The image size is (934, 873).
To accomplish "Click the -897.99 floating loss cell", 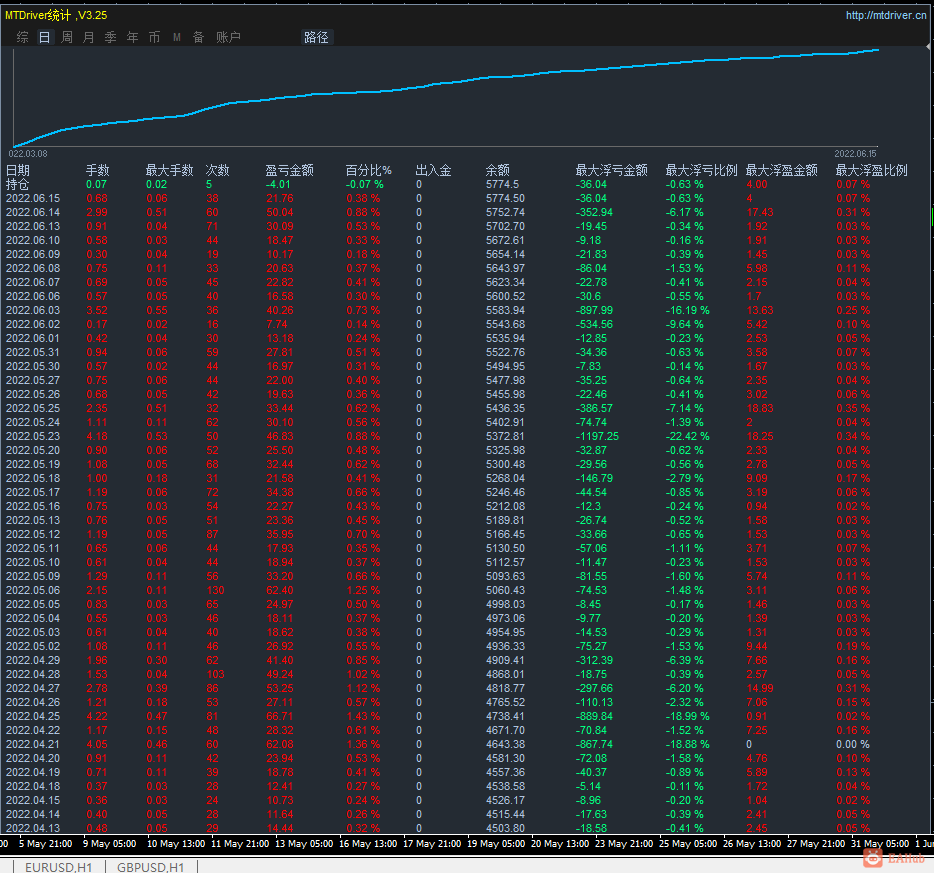I will [594, 310].
